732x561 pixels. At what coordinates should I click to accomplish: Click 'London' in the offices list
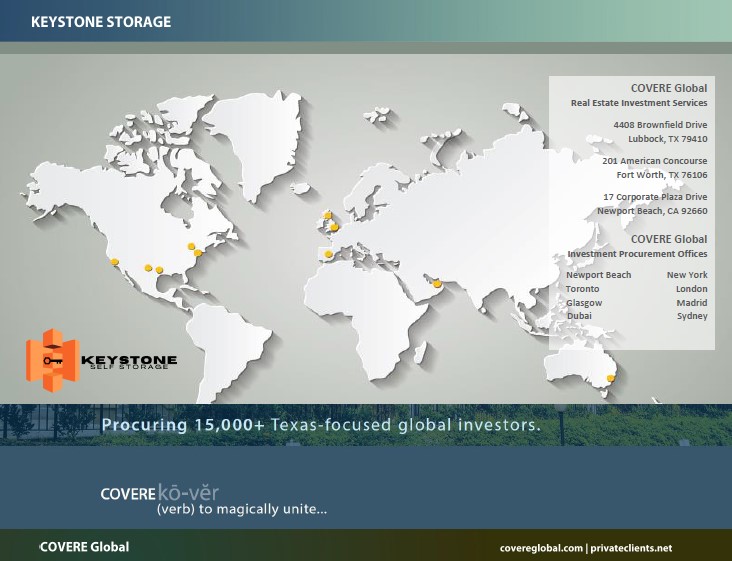click(x=692, y=289)
